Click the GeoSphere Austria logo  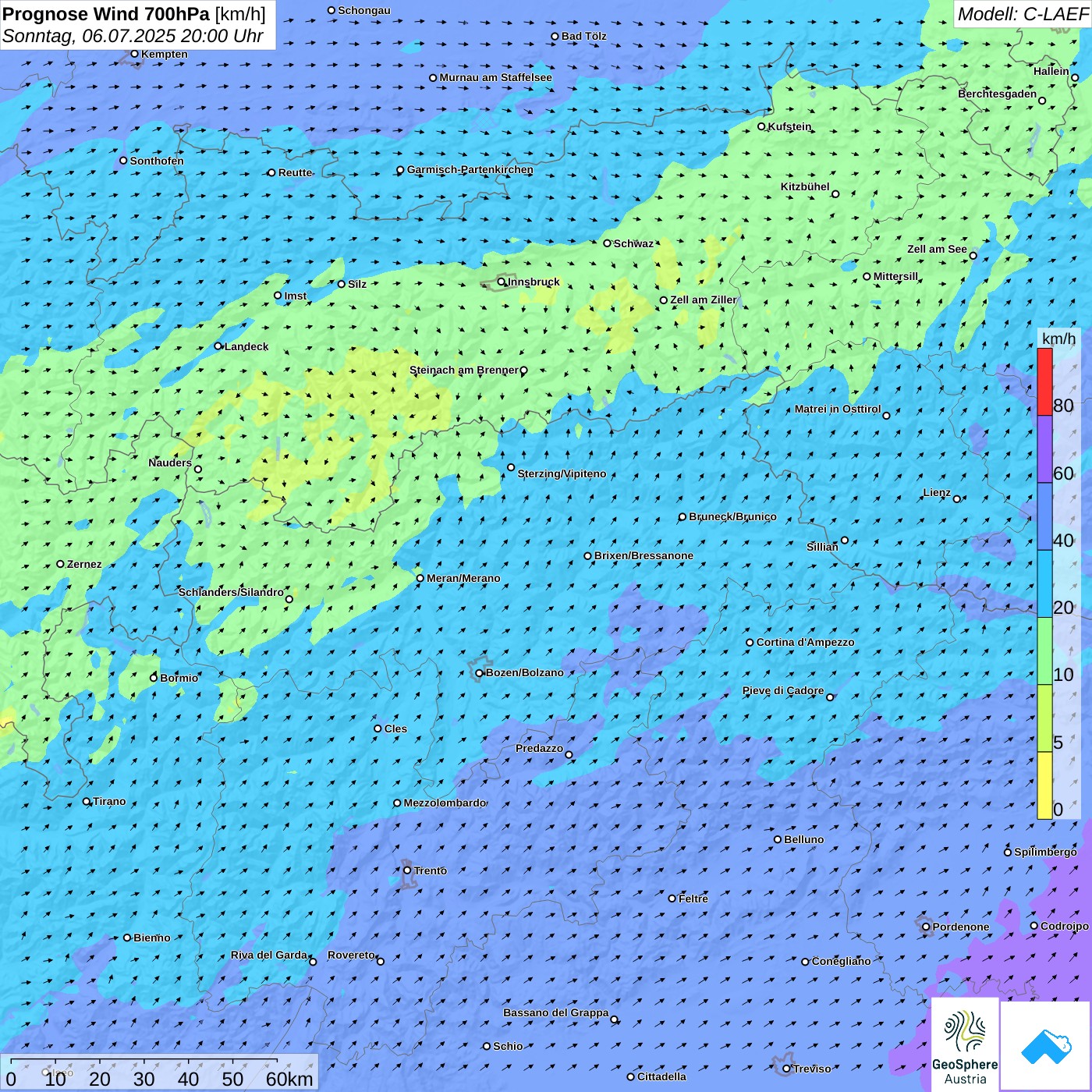point(965,1044)
